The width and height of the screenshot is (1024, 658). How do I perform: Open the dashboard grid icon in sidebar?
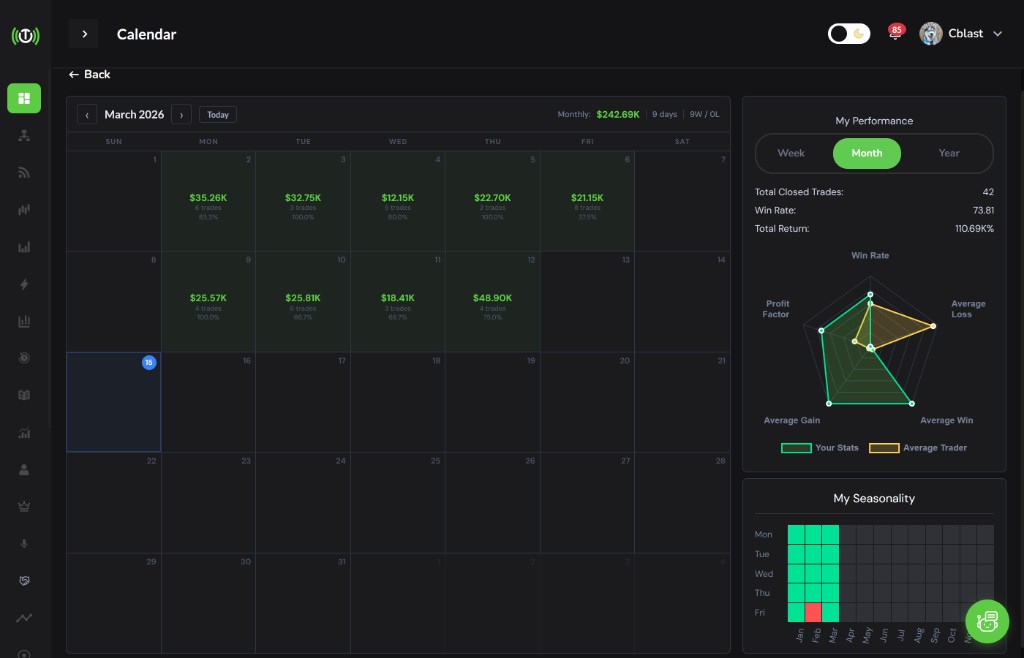point(24,98)
